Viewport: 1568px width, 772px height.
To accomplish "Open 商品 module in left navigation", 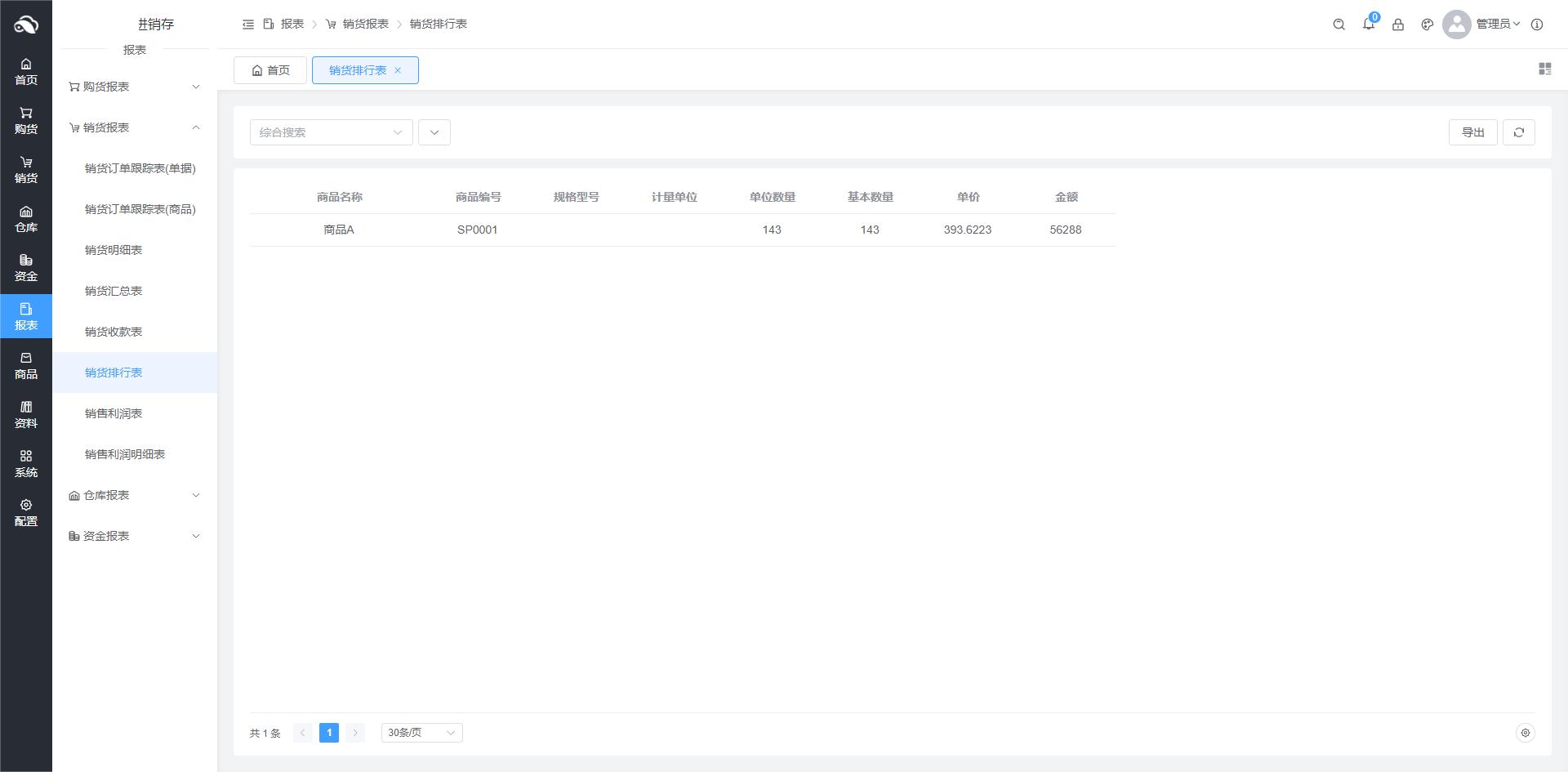I will 26,366.
